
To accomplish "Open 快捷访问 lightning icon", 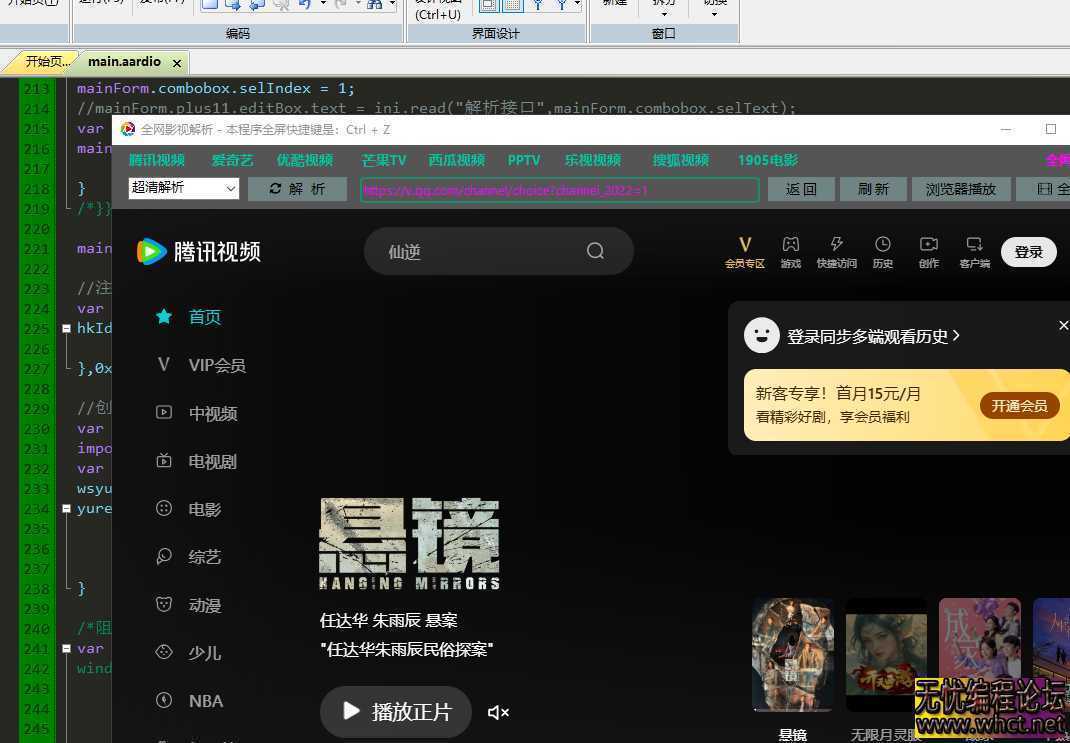I will tap(837, 243).
